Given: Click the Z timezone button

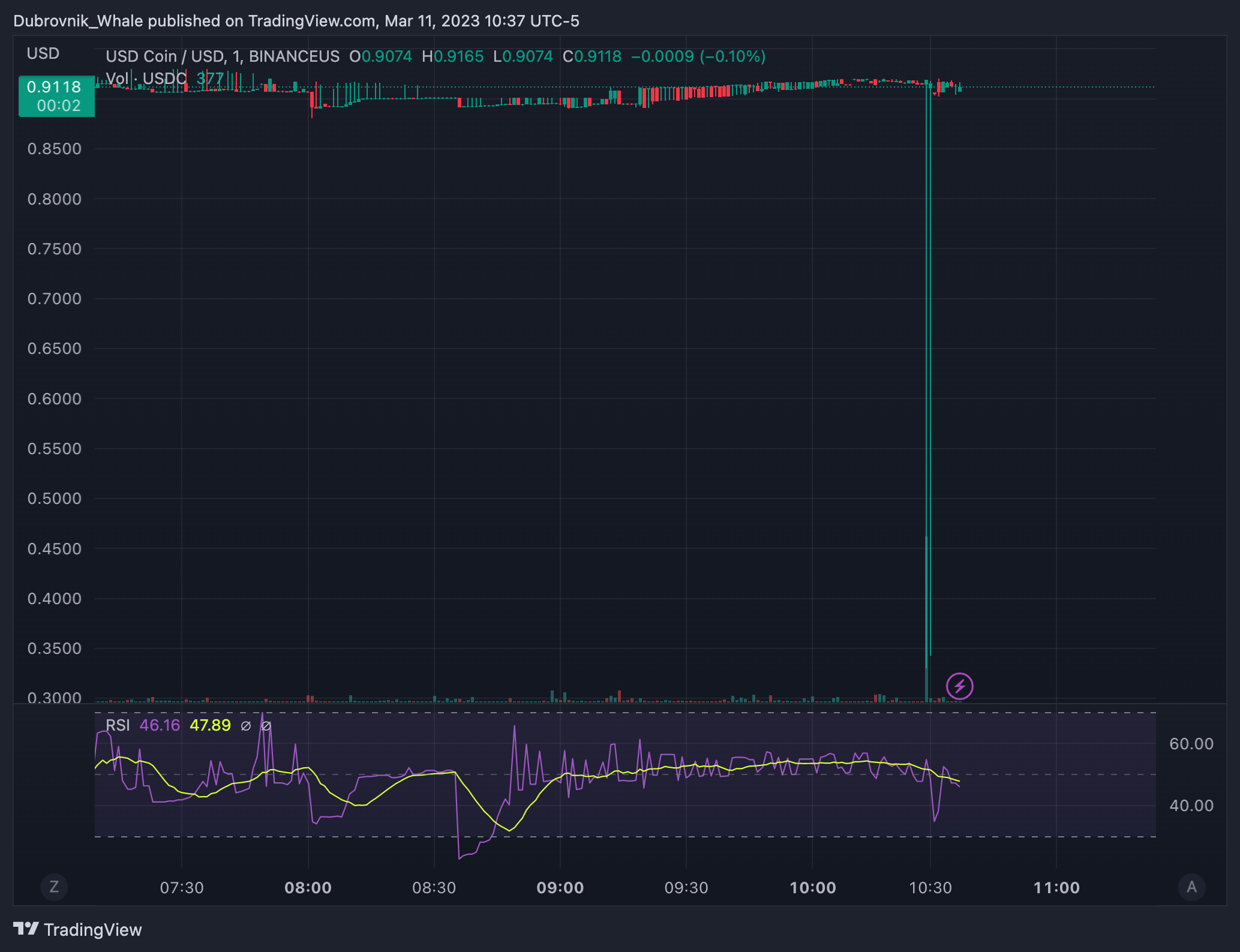Looking at the screenshot, I should coord(54,887).
